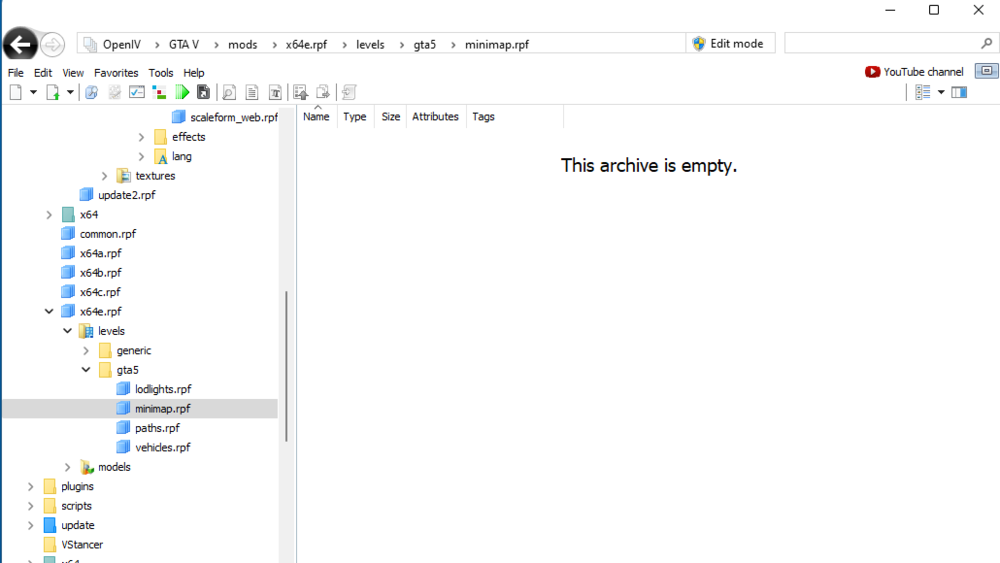The image size is (1000, 563).
Task: Open the Edit menu
Action: point(43,73)
